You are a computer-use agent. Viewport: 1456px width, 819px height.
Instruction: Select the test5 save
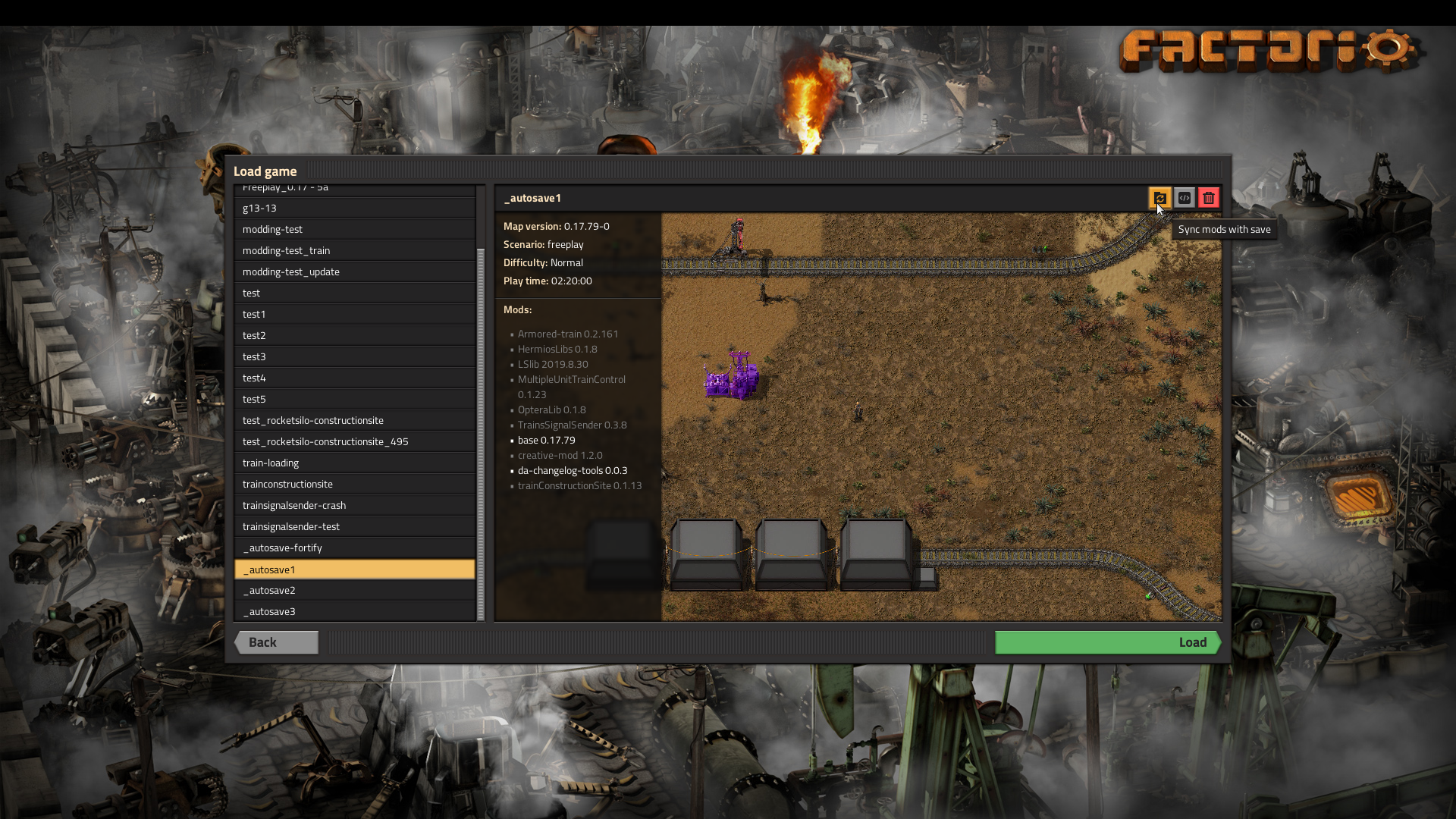click(355, 399)
